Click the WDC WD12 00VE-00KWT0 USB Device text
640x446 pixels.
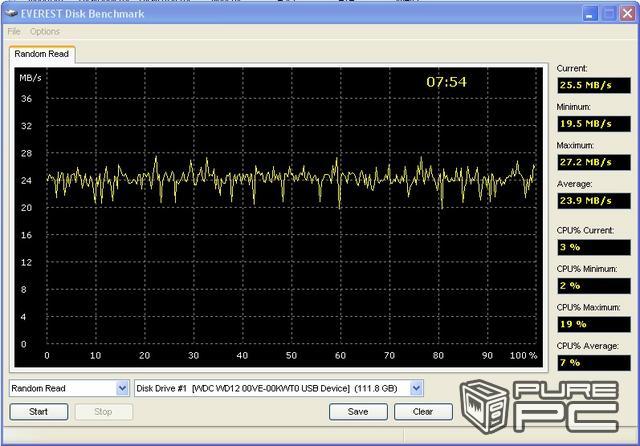pyautogui.click(x=271, y=388)
